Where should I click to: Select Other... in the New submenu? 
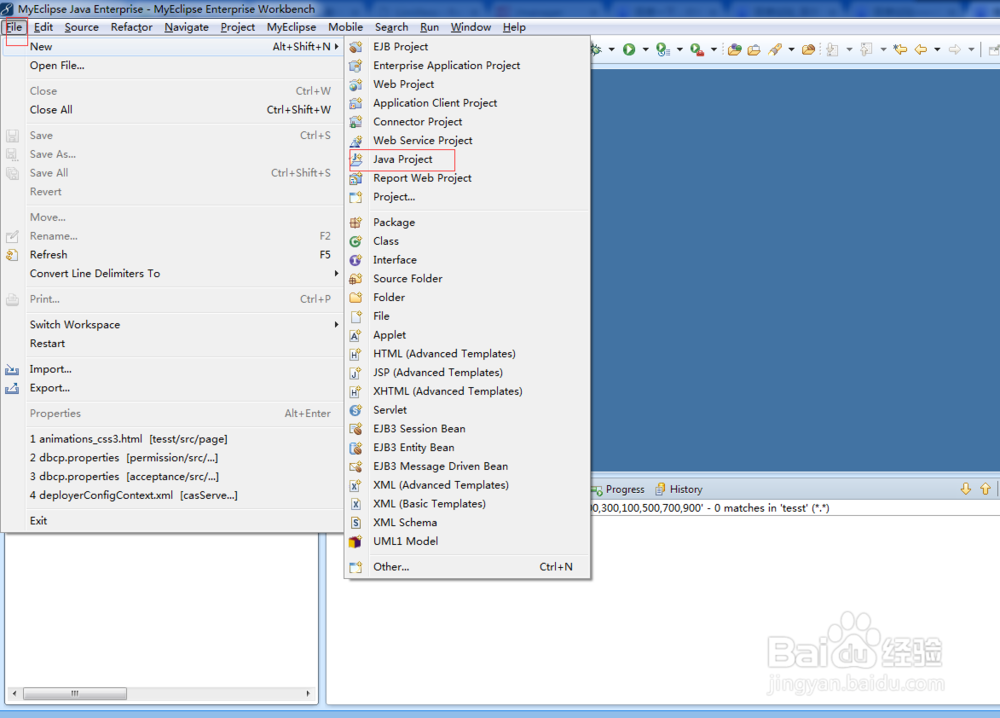[391, 567]
